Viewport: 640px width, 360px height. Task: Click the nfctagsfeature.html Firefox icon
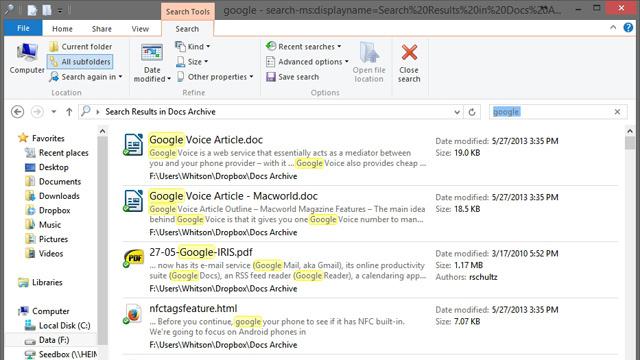(x=133, y=314)
